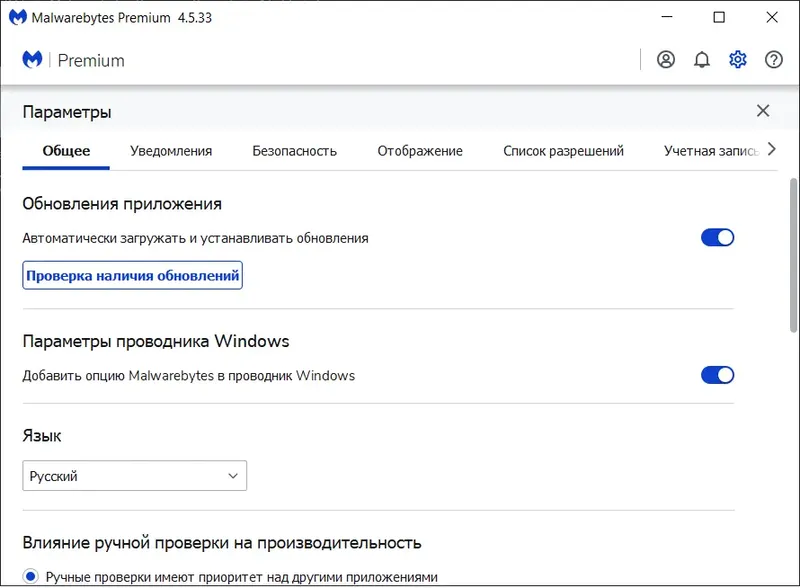Image resolution: width=800 pixels, height=588 pixels.
Task: Select the Общее tab
Action: [x=64, y=149]
